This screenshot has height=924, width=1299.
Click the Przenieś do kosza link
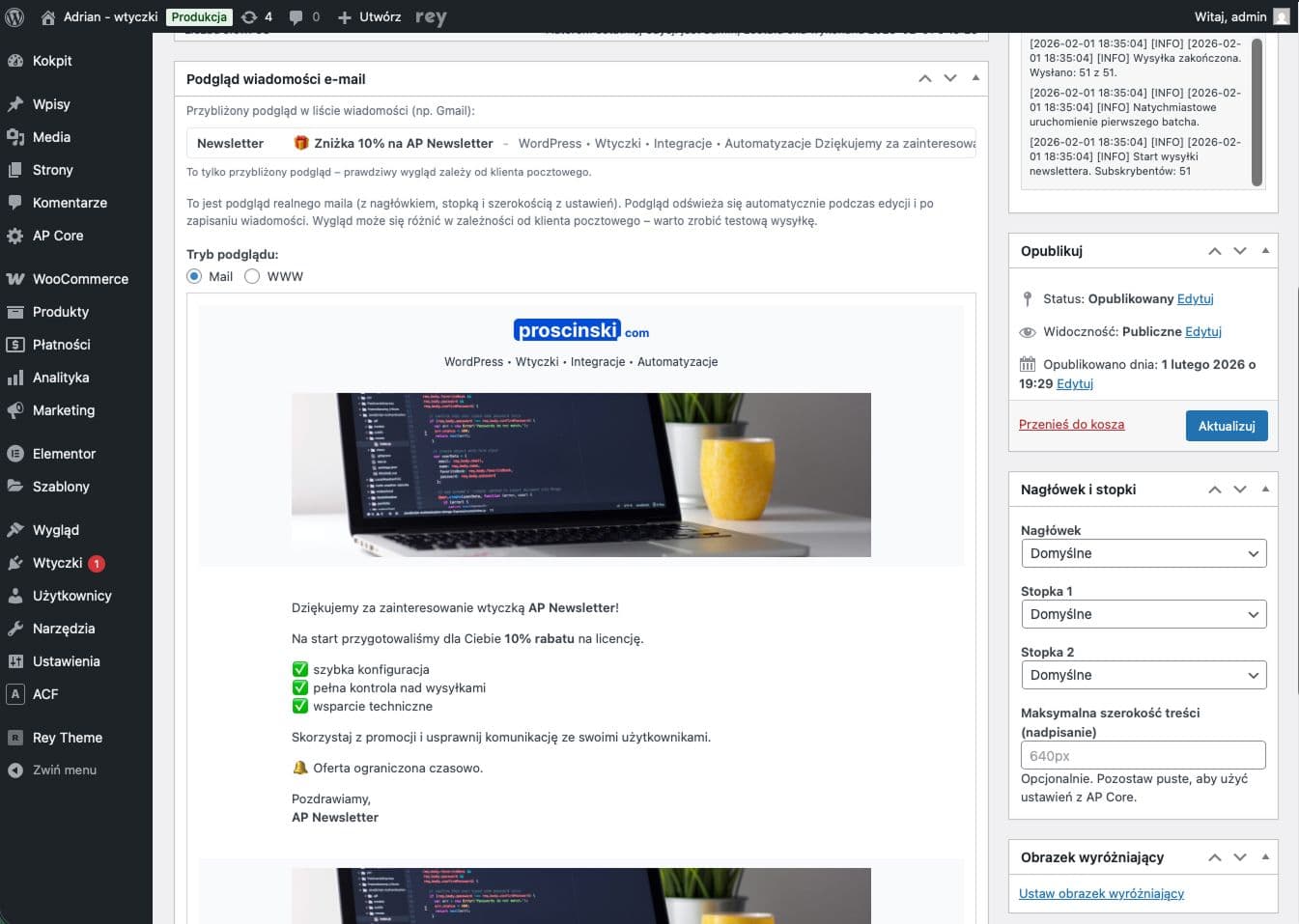[1071, 424]
